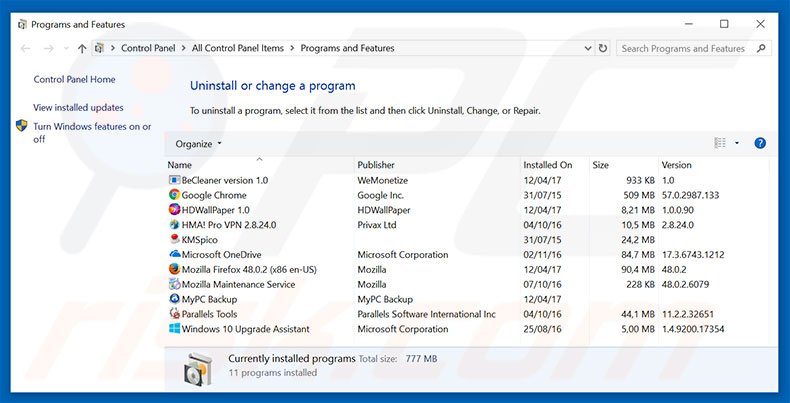Open View installed updates link
Viewport: 790px width, 403px height.
point(78,107)
